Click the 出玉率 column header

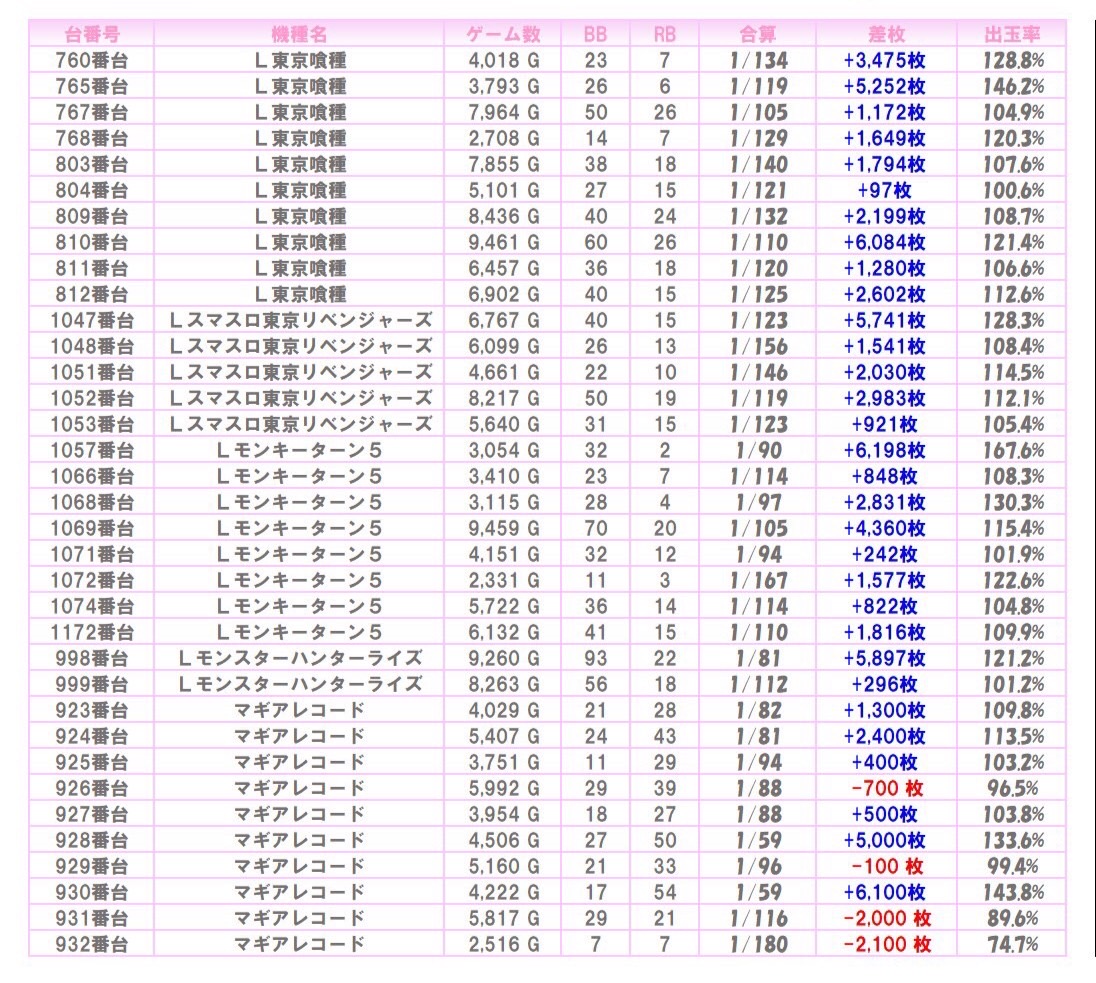pos(1011,34)
